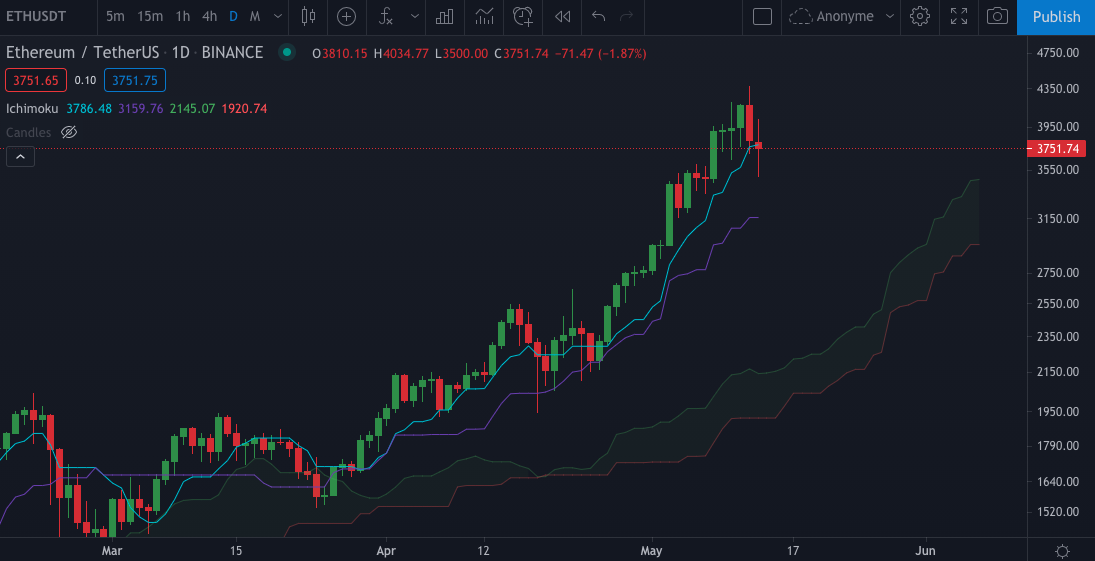Open the financials bar chart icon
This screenshot has width=1095, height=561.
pos(445,16)
